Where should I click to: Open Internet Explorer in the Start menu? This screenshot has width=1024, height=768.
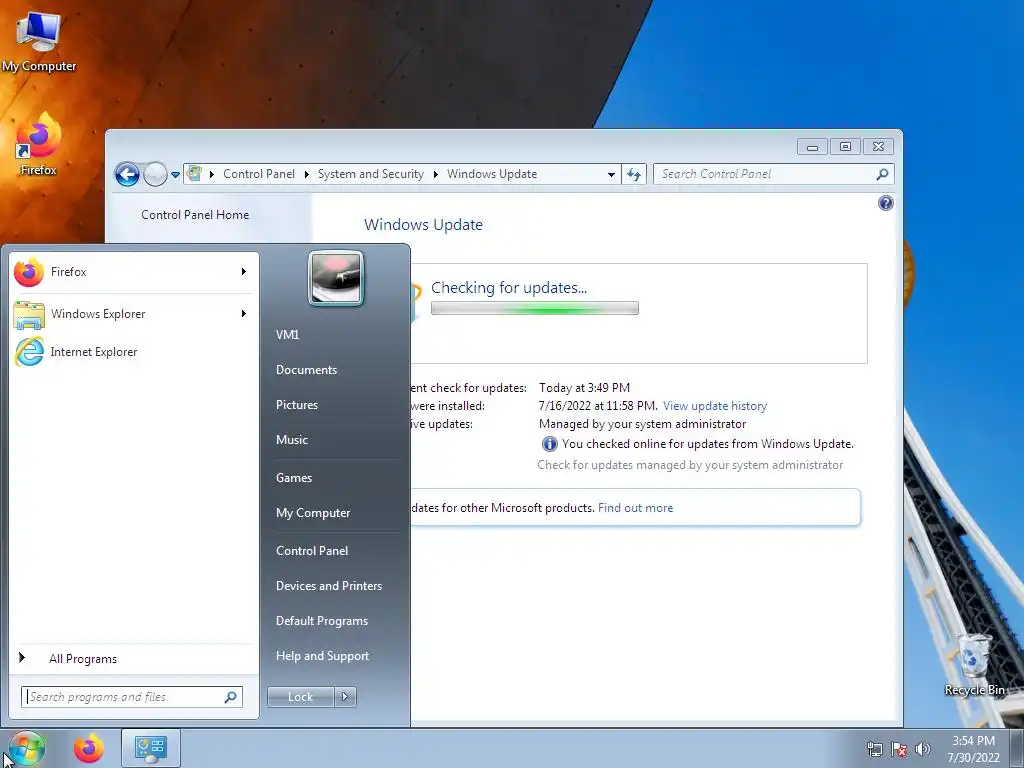(133, 352)
